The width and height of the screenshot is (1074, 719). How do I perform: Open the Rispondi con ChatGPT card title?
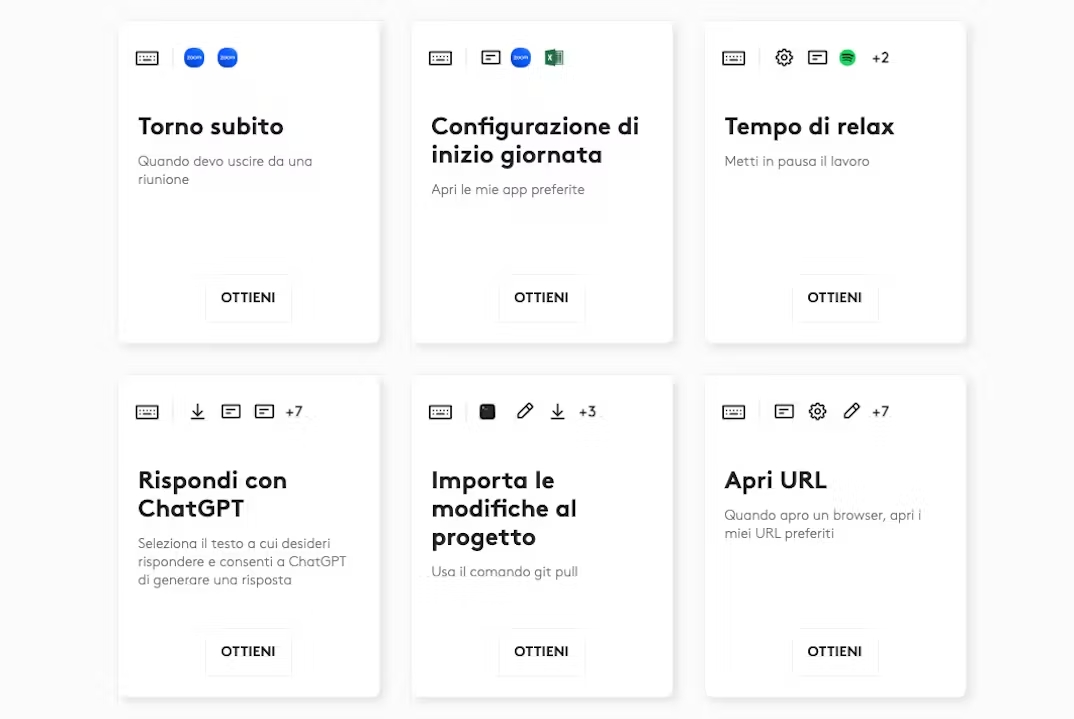[x=212, y=494]
